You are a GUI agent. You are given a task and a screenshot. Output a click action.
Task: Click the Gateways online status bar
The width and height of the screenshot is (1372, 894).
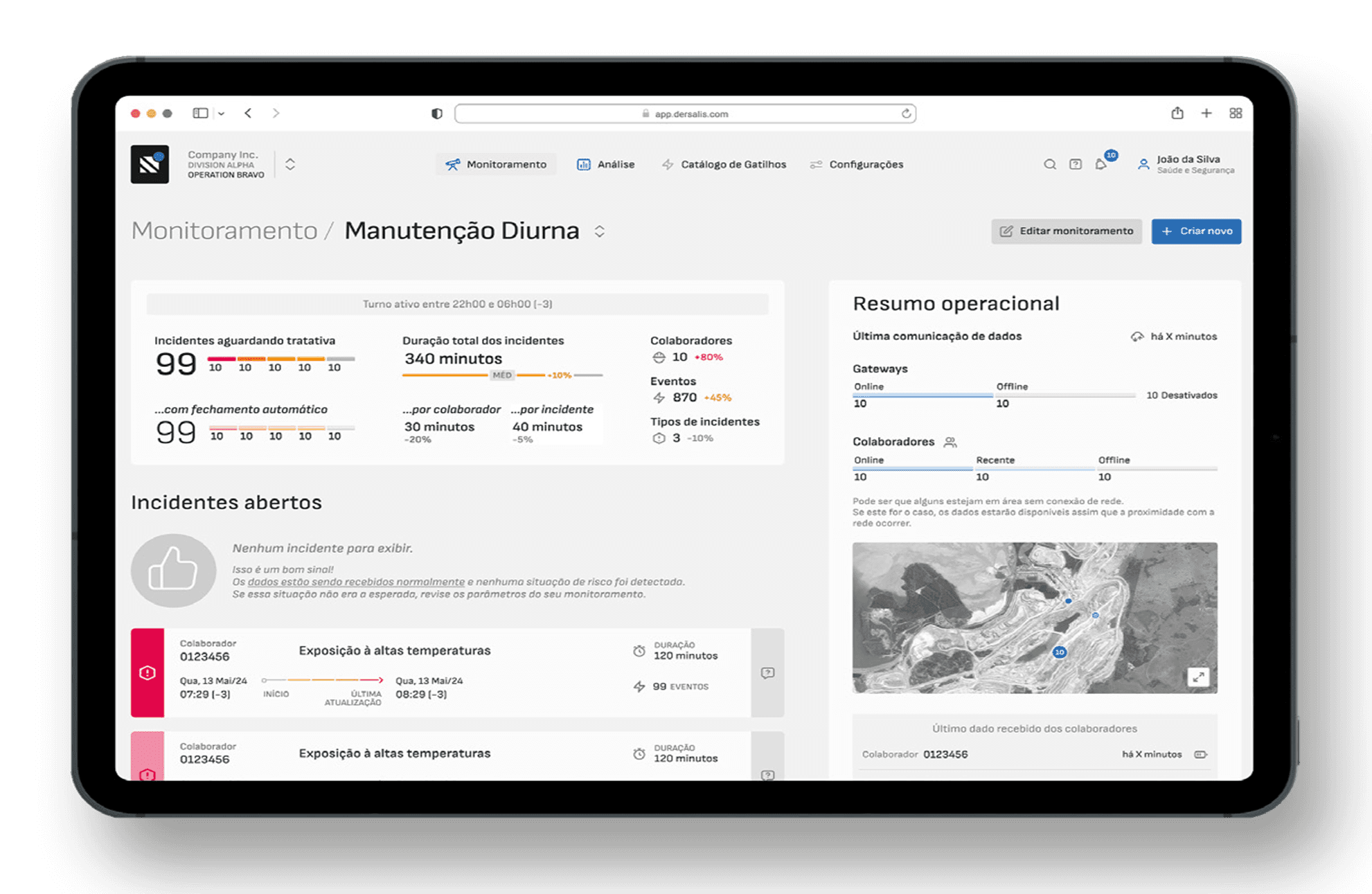(922, 395)
